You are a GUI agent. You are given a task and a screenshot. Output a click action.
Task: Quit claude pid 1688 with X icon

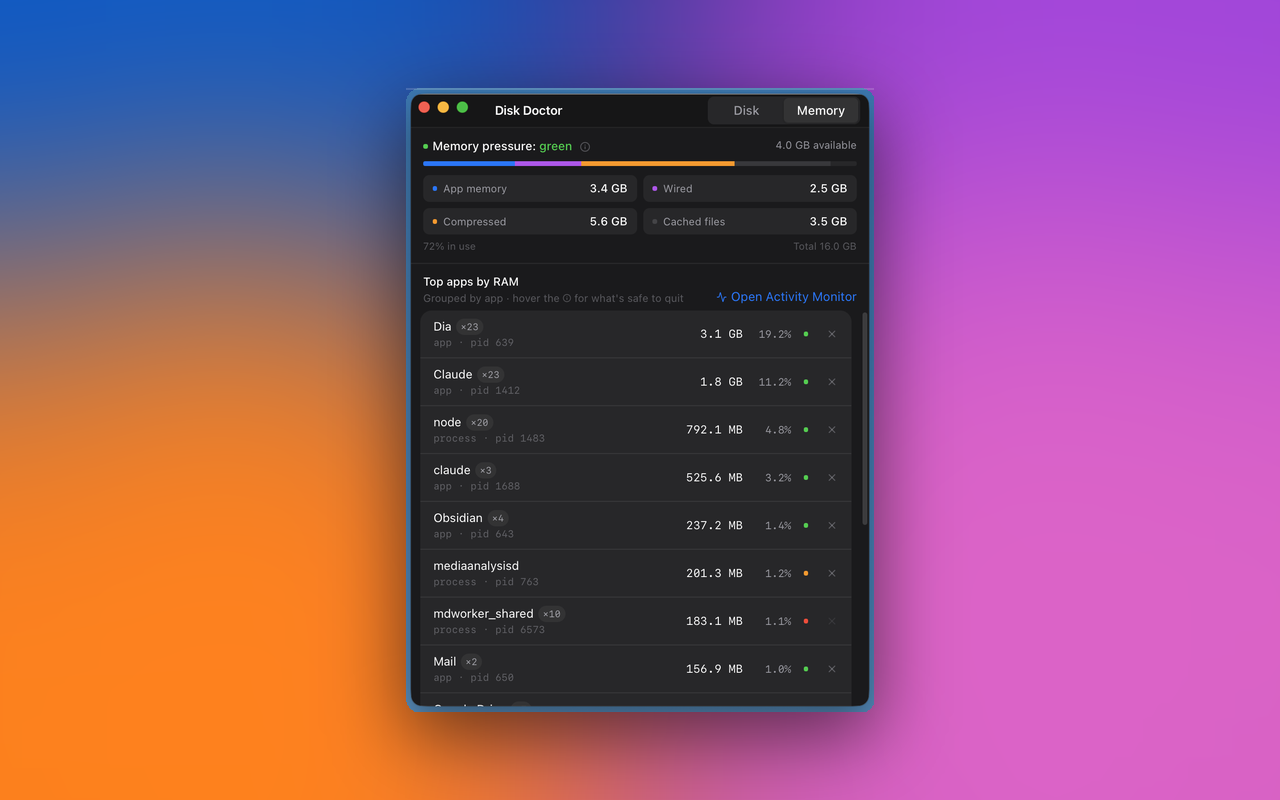pyautogui.click(x=832, y=478)
